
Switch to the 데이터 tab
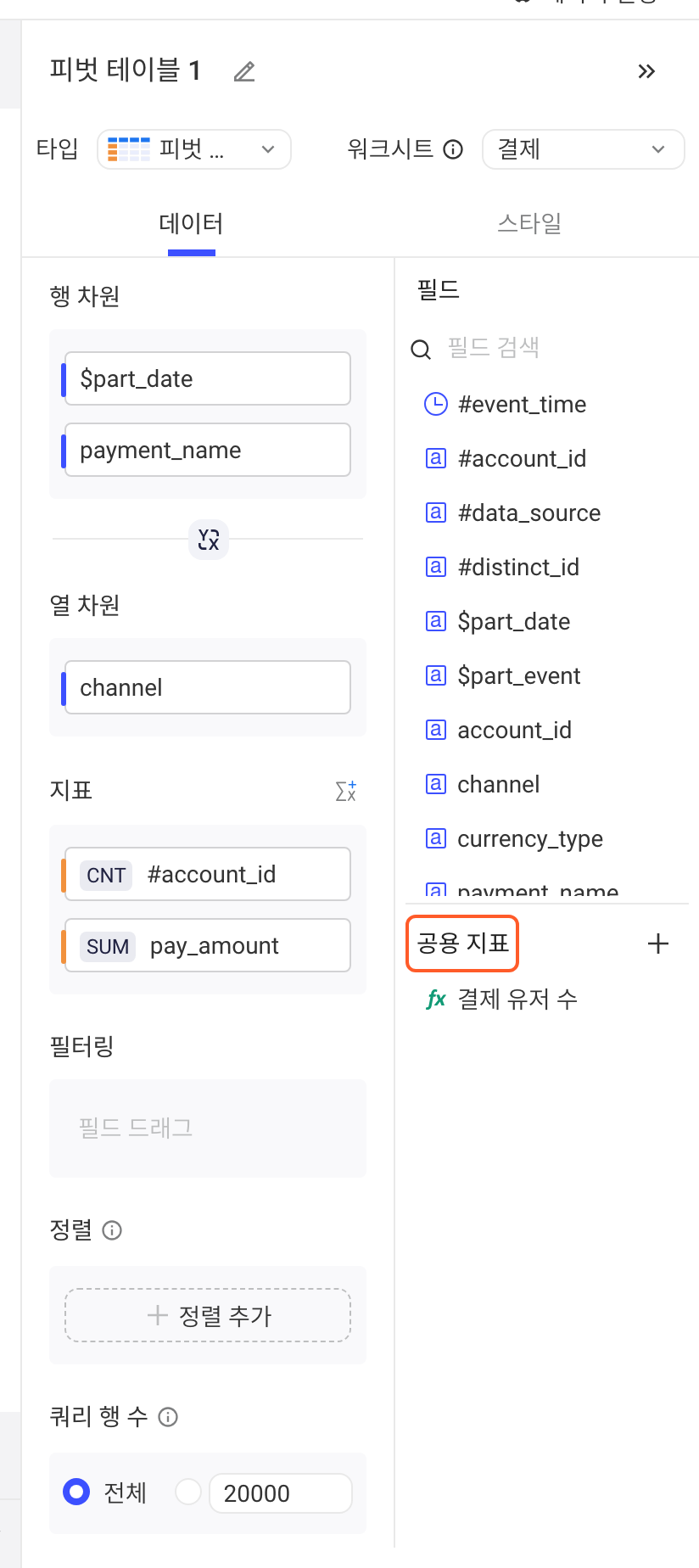pos(191,223)
